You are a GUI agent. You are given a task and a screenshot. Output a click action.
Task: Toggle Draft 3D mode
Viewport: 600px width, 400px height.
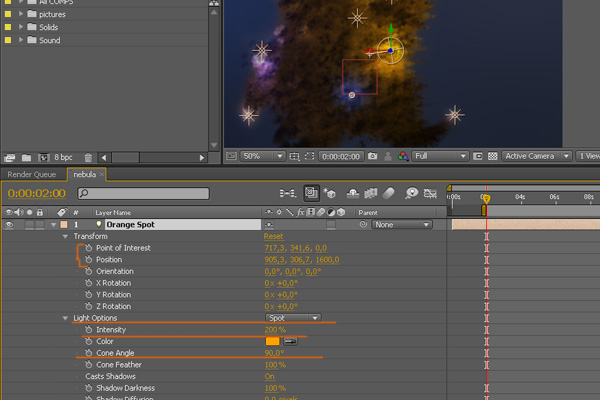(x=330, y=193)
